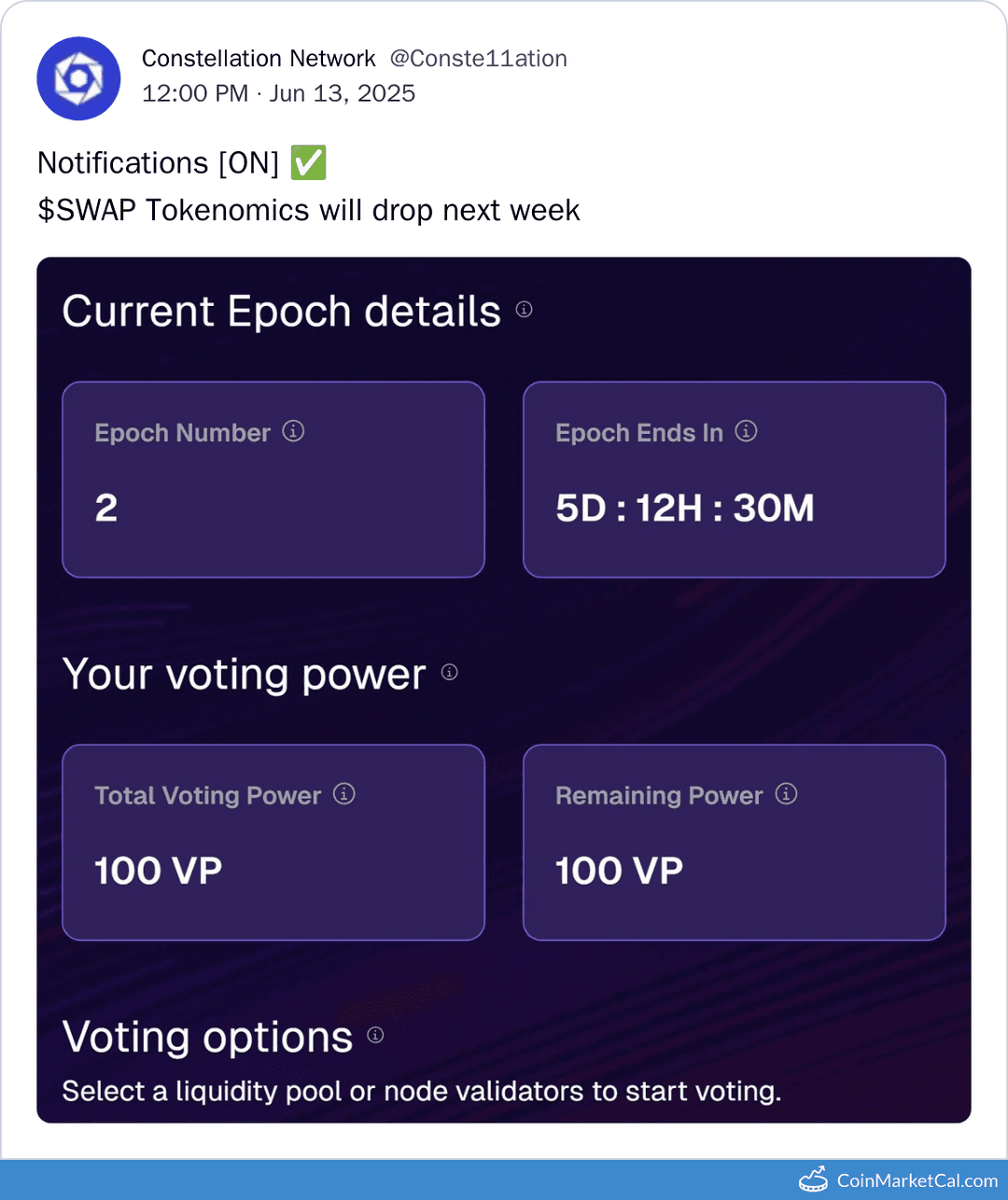The width and height of the screenshot is (1008, 1200).
Task: Click the tweet timestamp Jun 13, 2025
Action: tap(342, 93)
